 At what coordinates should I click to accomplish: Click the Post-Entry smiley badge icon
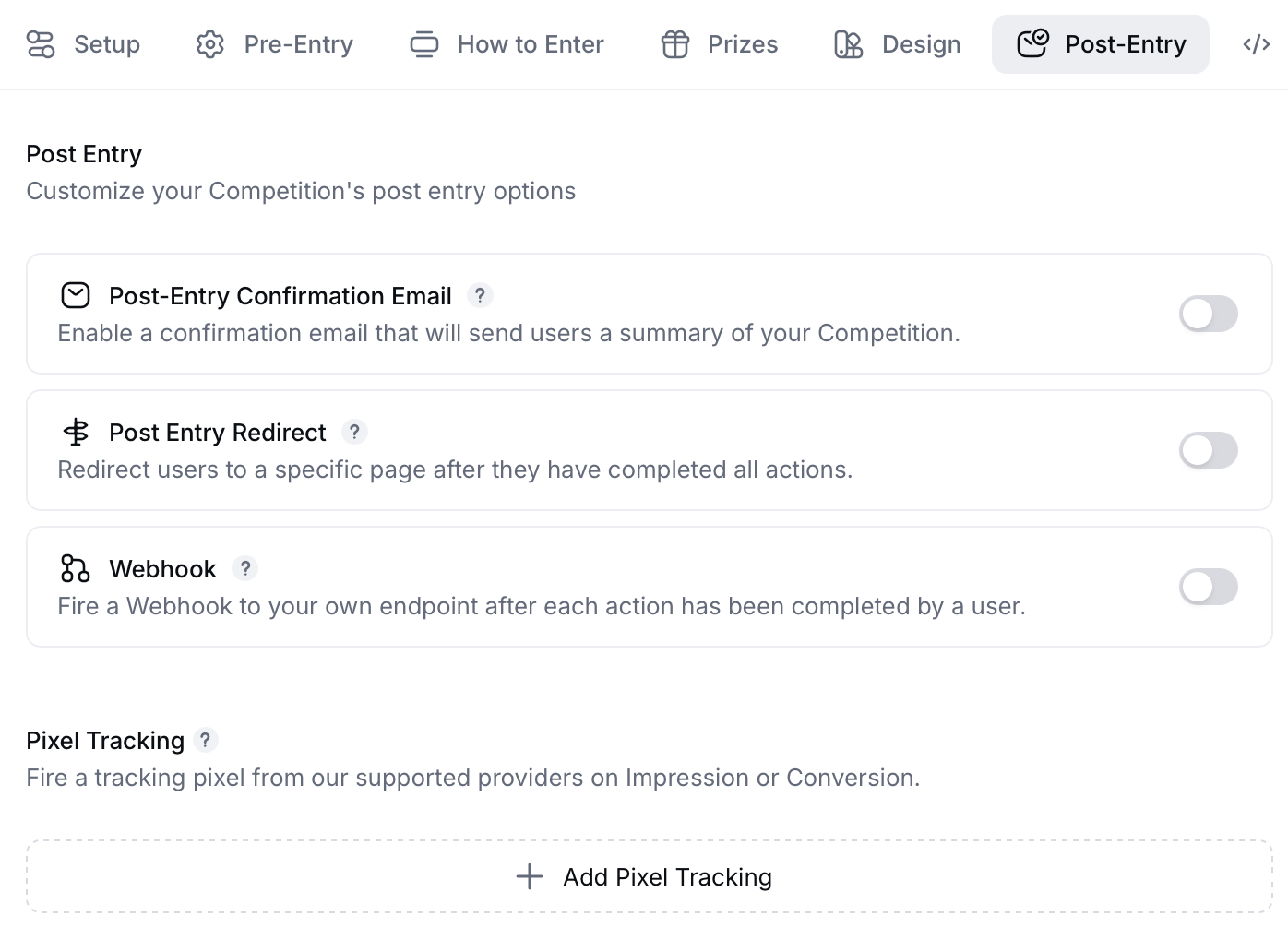tap(1031, 42)
